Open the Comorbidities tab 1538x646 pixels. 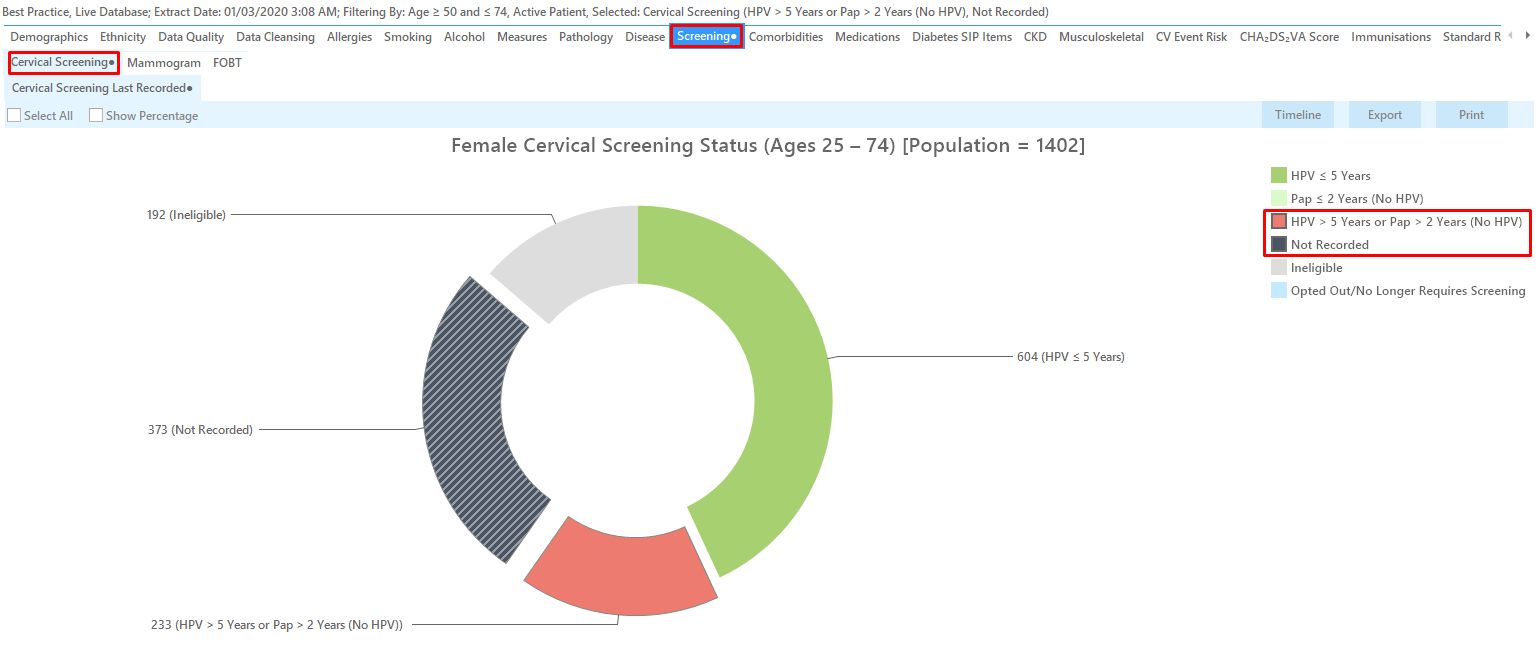786,37
